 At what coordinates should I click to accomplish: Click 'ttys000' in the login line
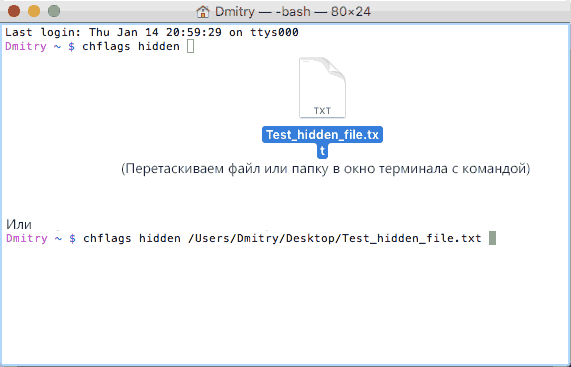tap(274, 32)
